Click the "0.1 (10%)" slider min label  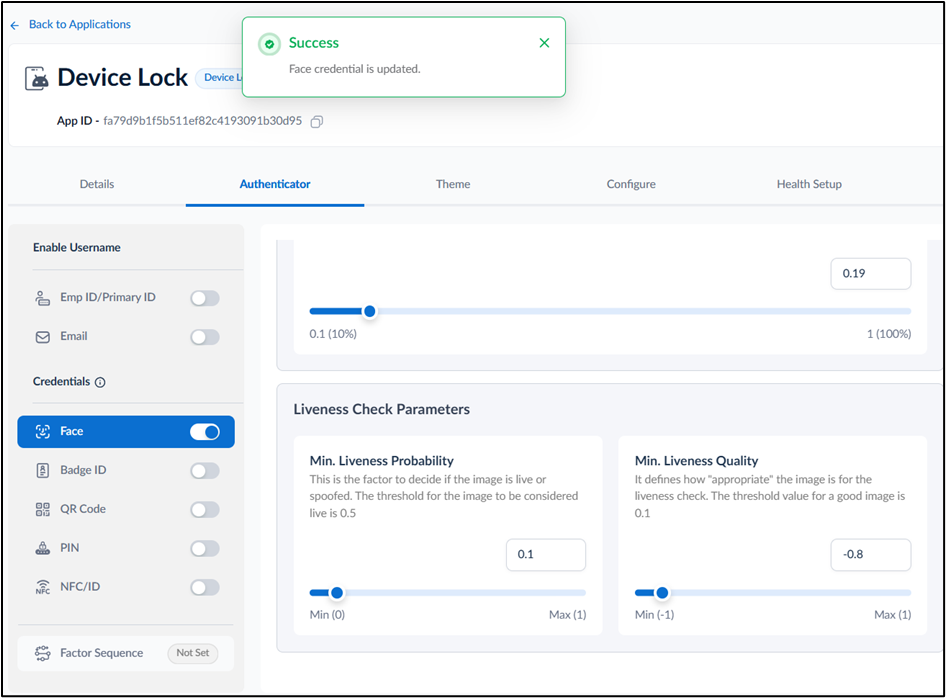(x=333, y=334)
